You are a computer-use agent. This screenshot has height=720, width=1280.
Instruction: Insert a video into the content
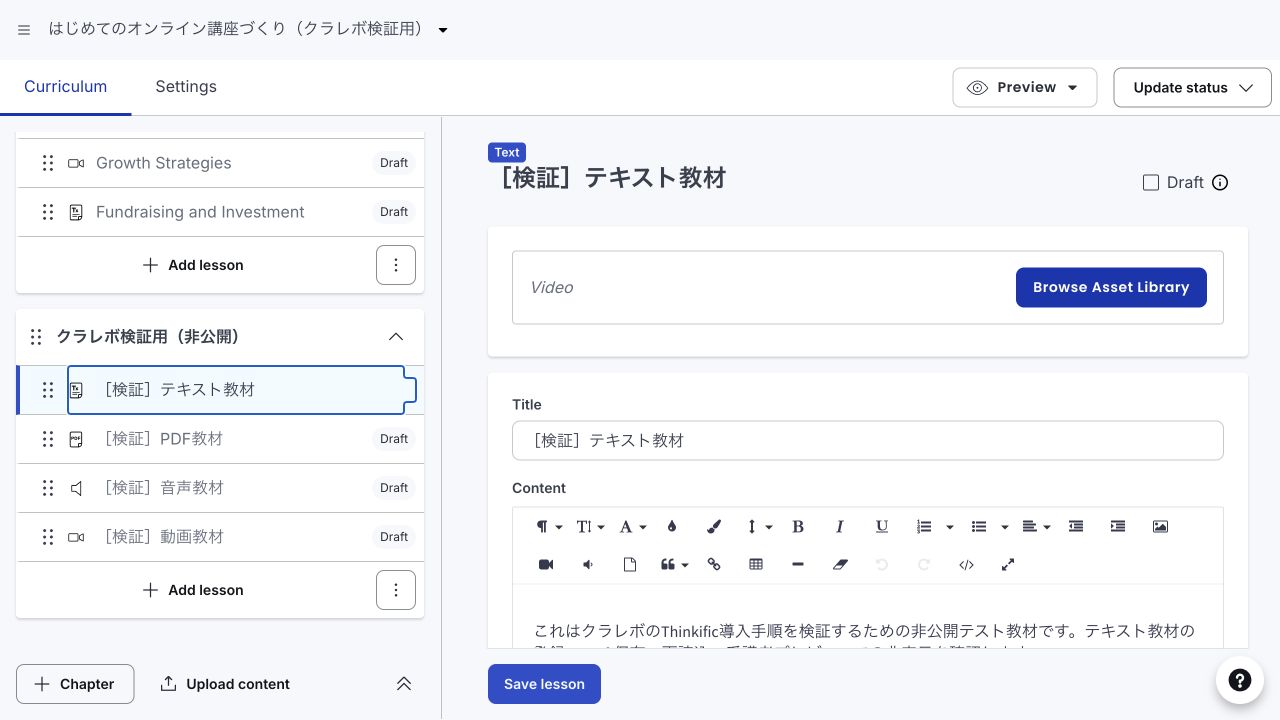[546, 565]
